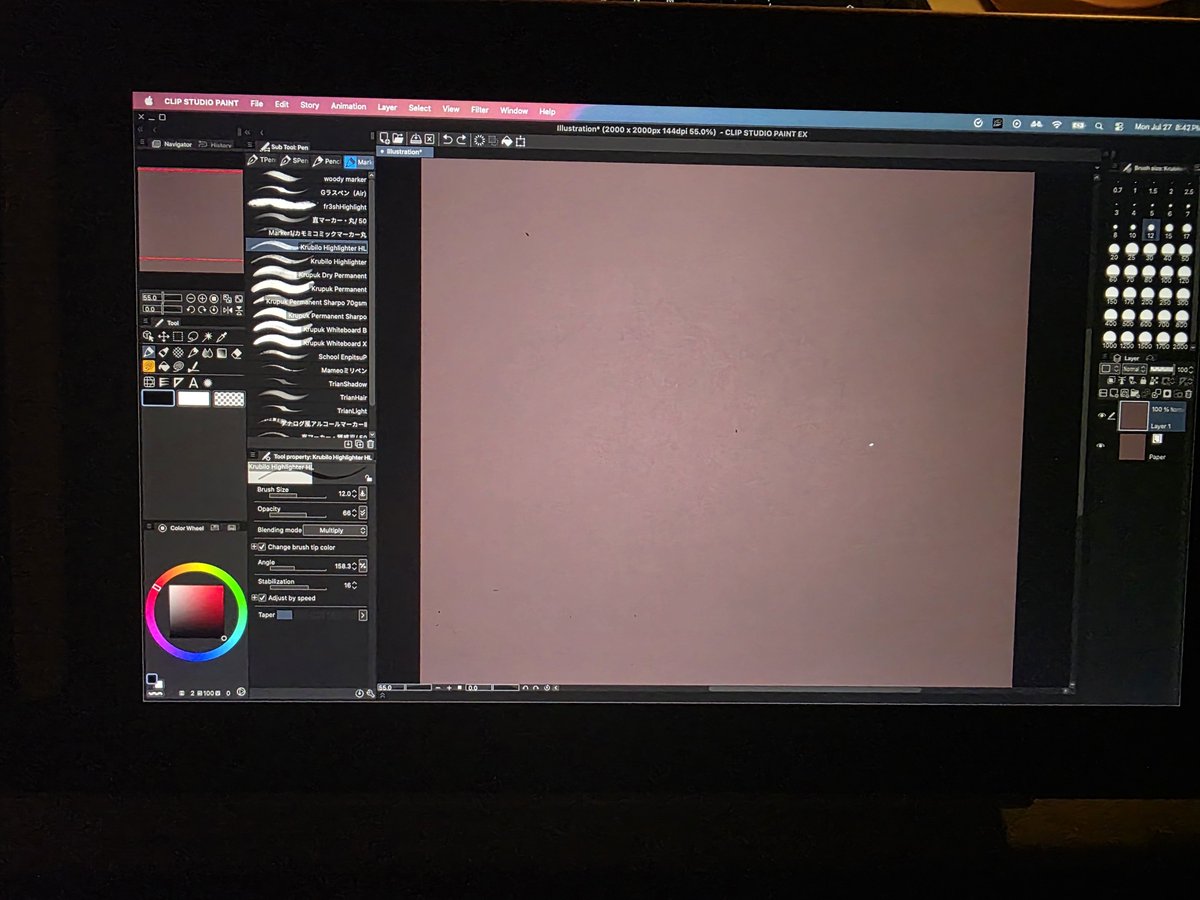1200x900 pixels.
Task: Click the main black color swatch
Action: (x=158, y=398)
